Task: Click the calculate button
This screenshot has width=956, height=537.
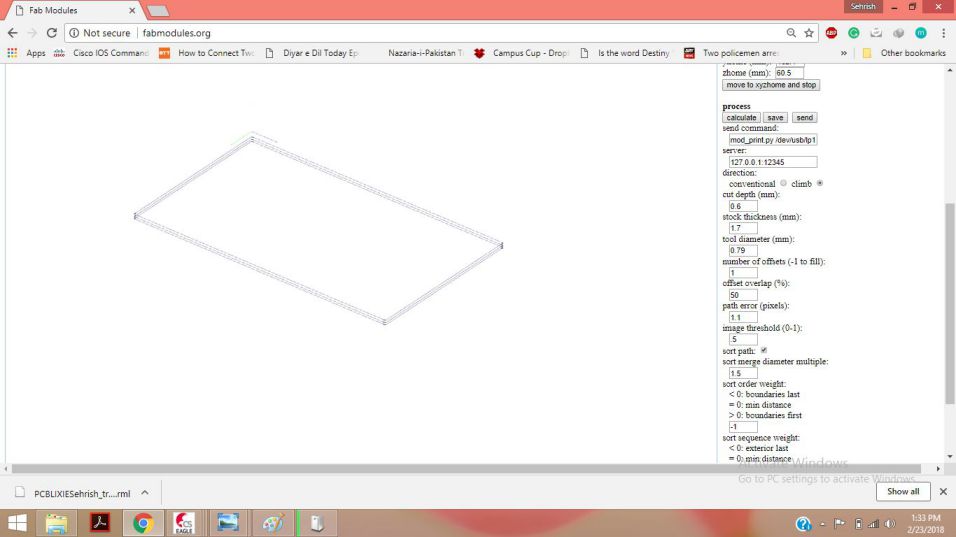Action: [741, 118]
